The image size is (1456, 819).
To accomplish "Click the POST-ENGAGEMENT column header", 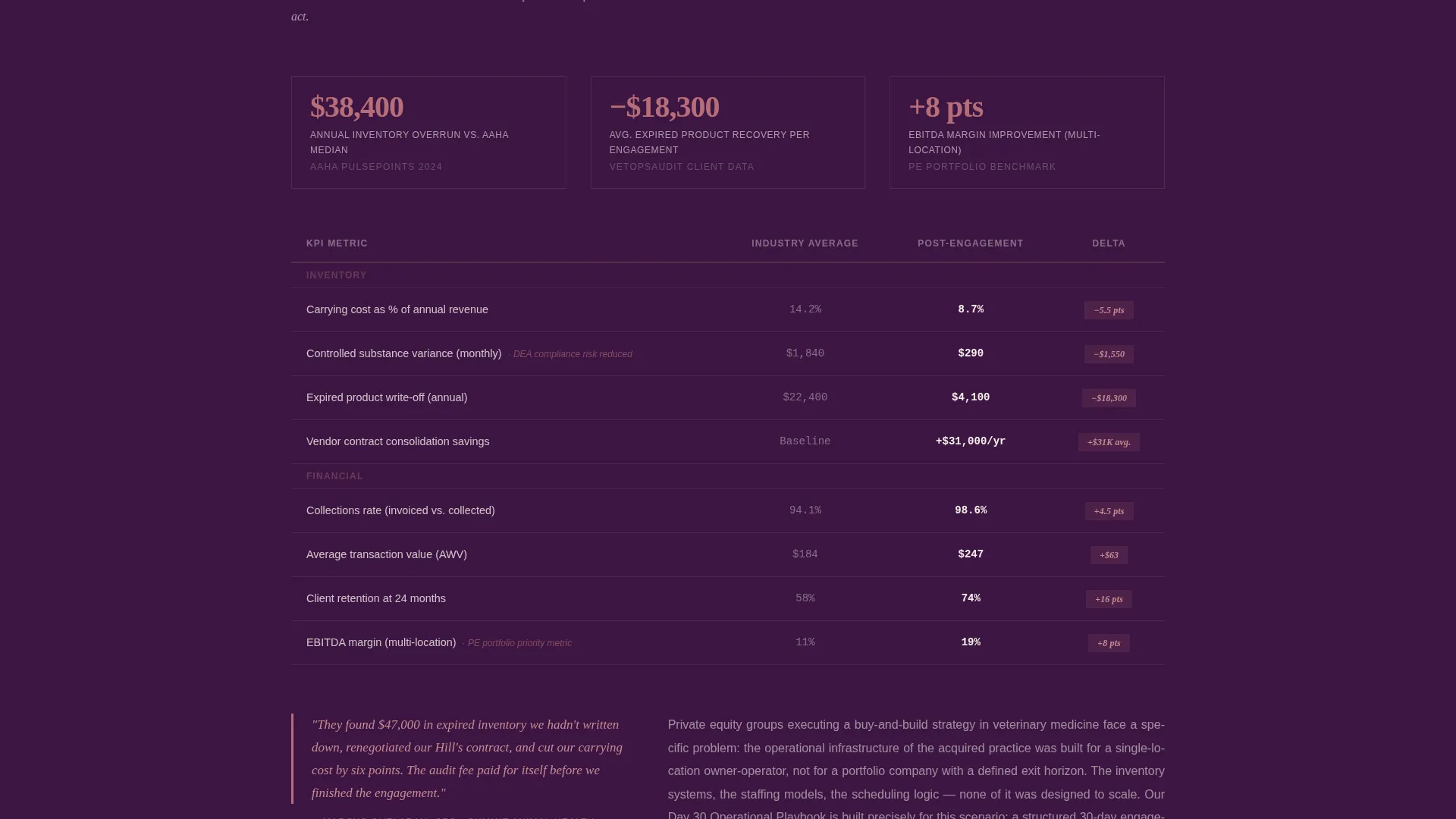I will click(971, 243).
